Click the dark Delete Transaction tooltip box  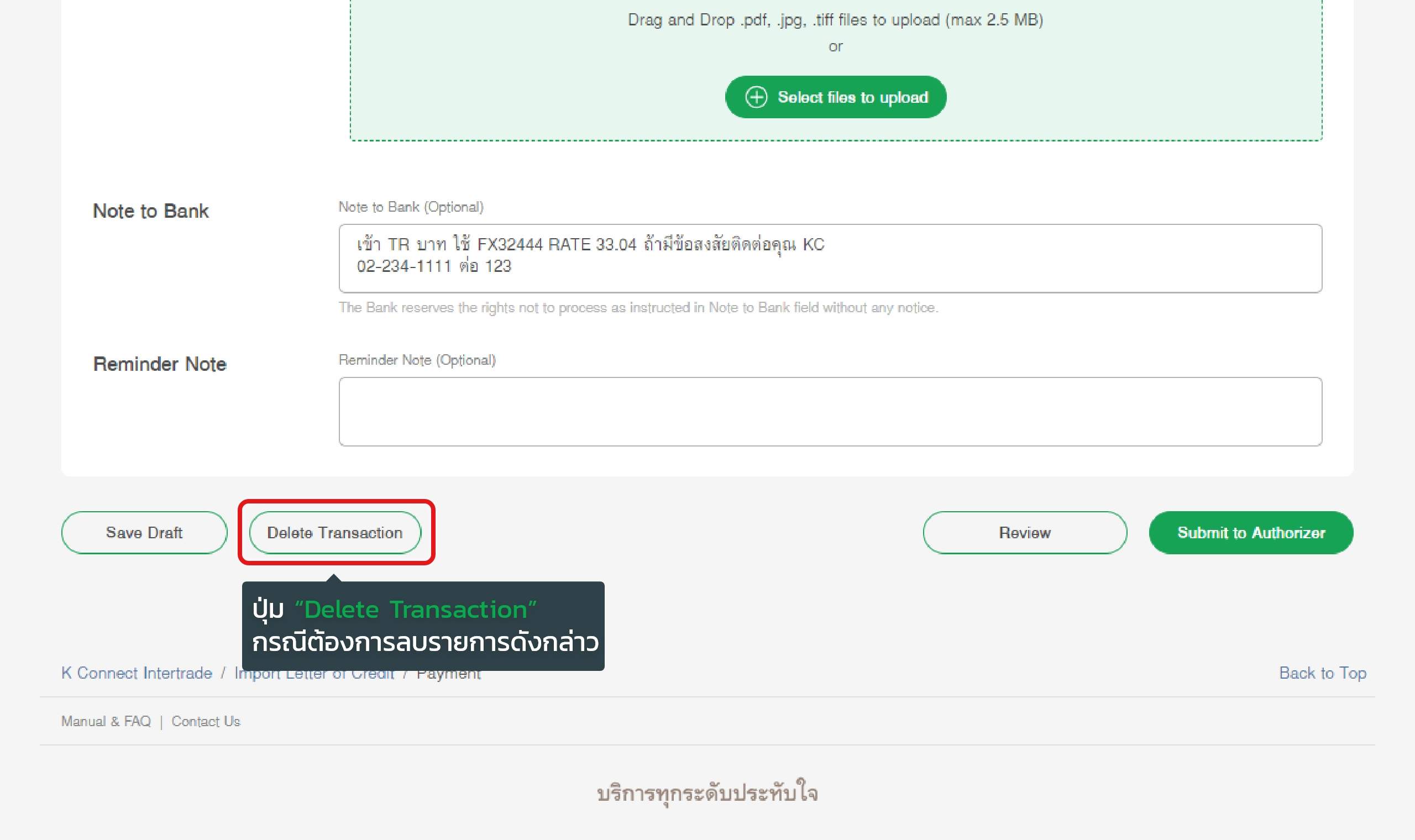tap(423, 626)
